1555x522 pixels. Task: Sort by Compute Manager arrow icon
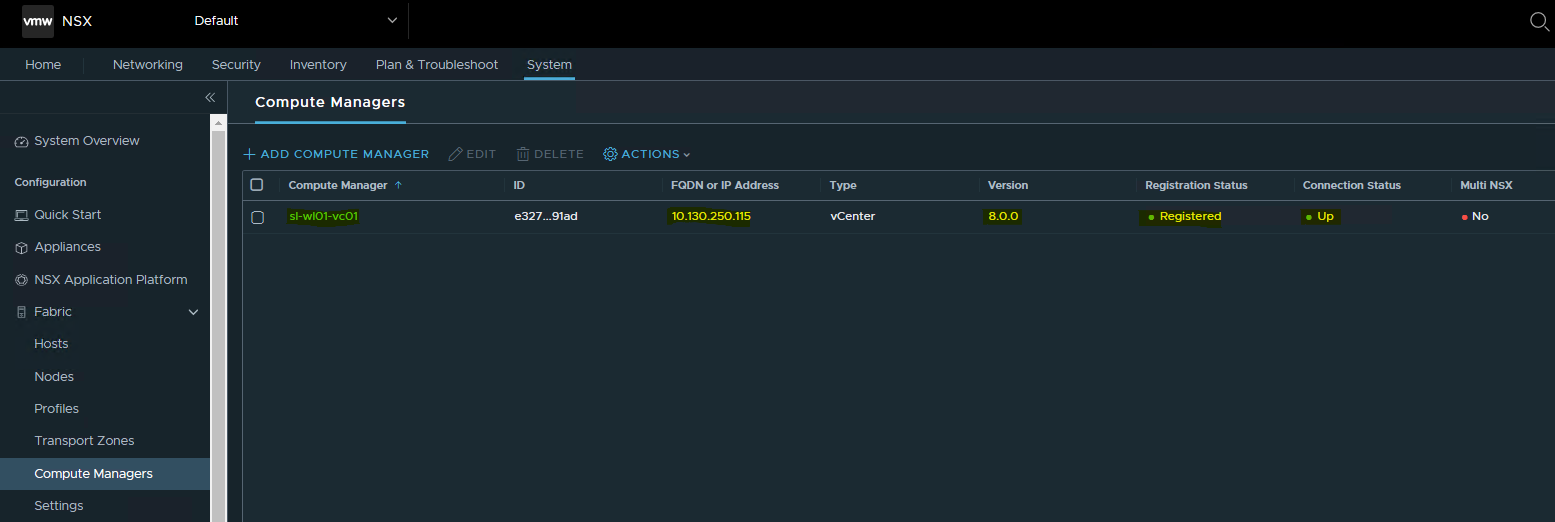point(398,185)
